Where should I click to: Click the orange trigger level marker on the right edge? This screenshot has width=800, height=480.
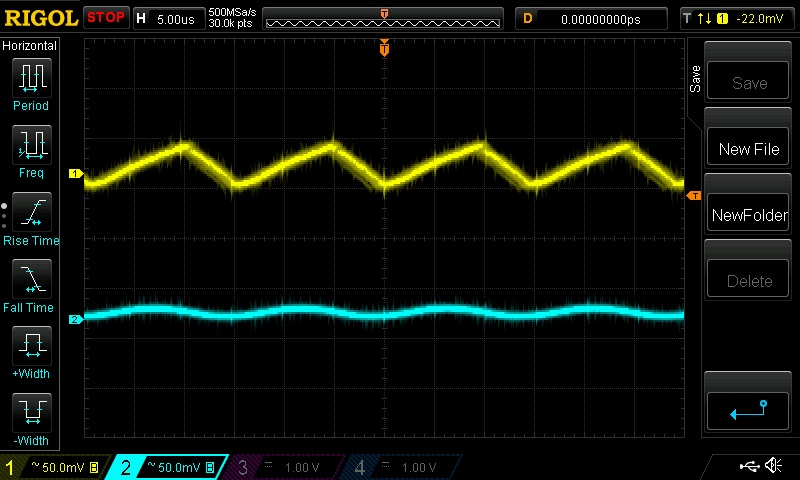[694, 196]
